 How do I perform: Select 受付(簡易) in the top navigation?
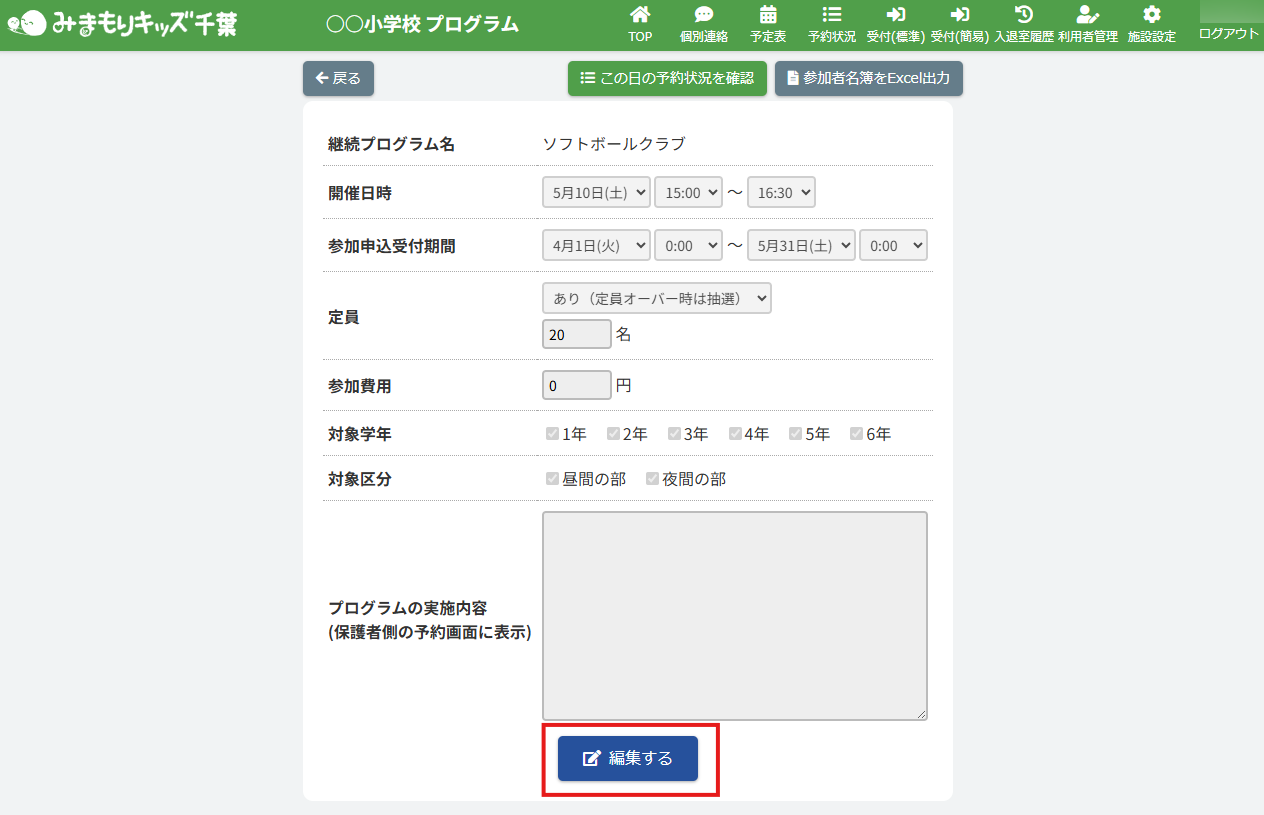(x=959, y=25)
